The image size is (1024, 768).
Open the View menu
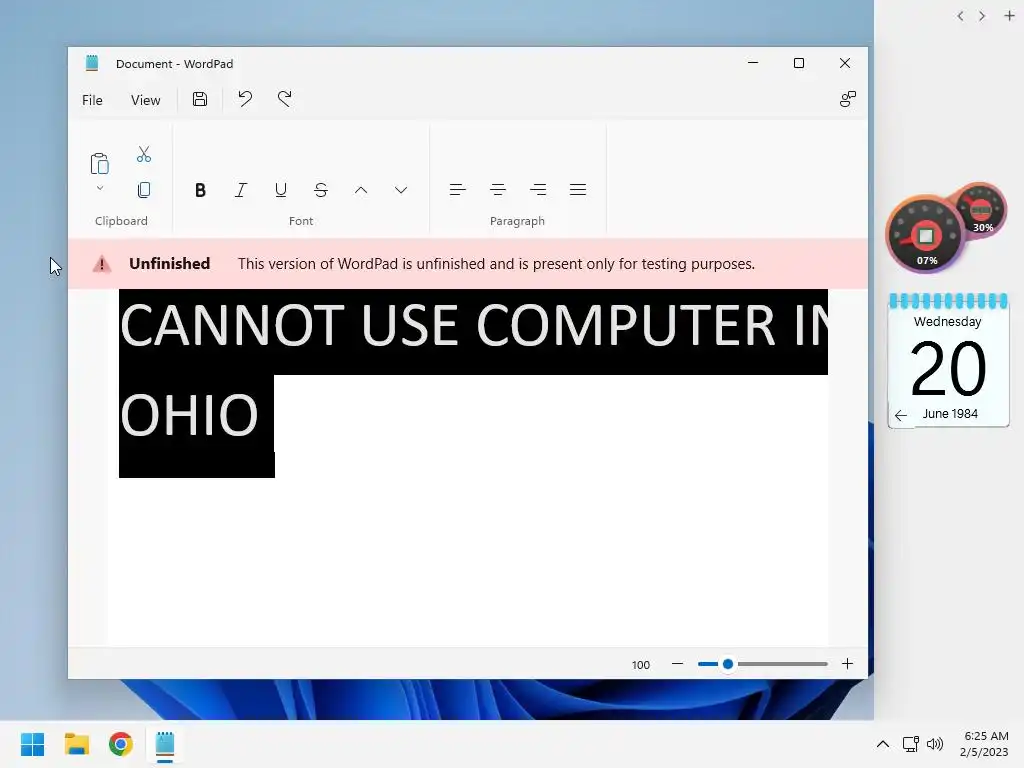click(145, 100)
